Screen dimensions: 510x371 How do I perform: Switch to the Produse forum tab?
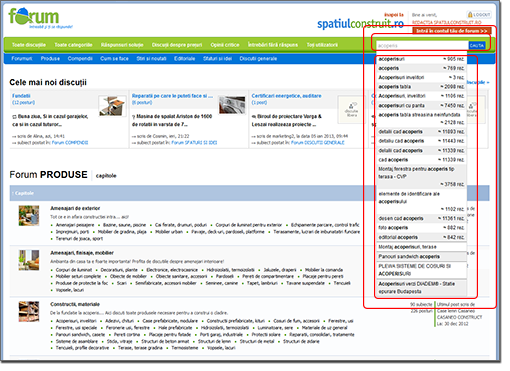point(50,59)
